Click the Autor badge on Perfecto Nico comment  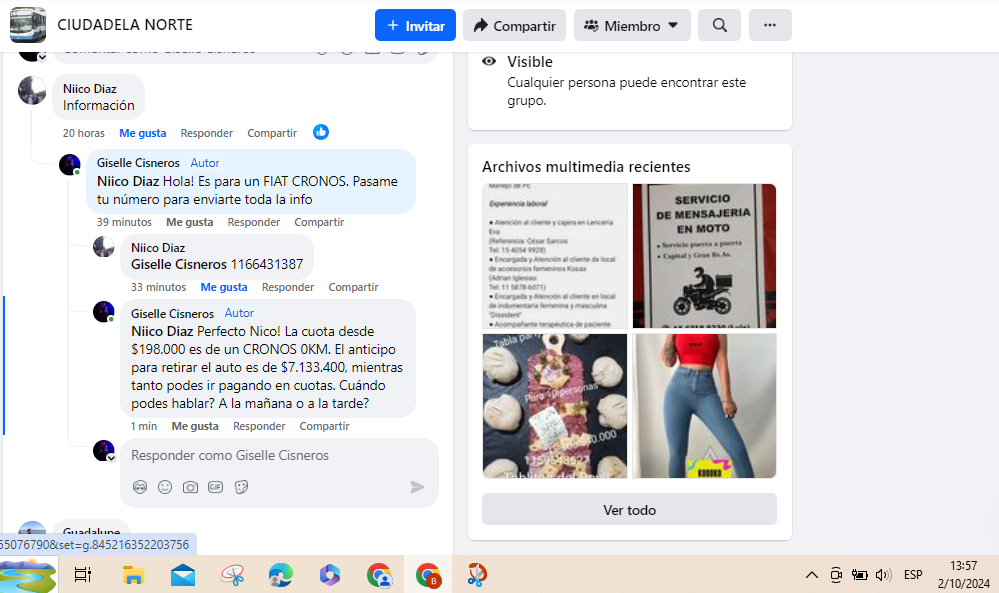[x=239, y=313]
